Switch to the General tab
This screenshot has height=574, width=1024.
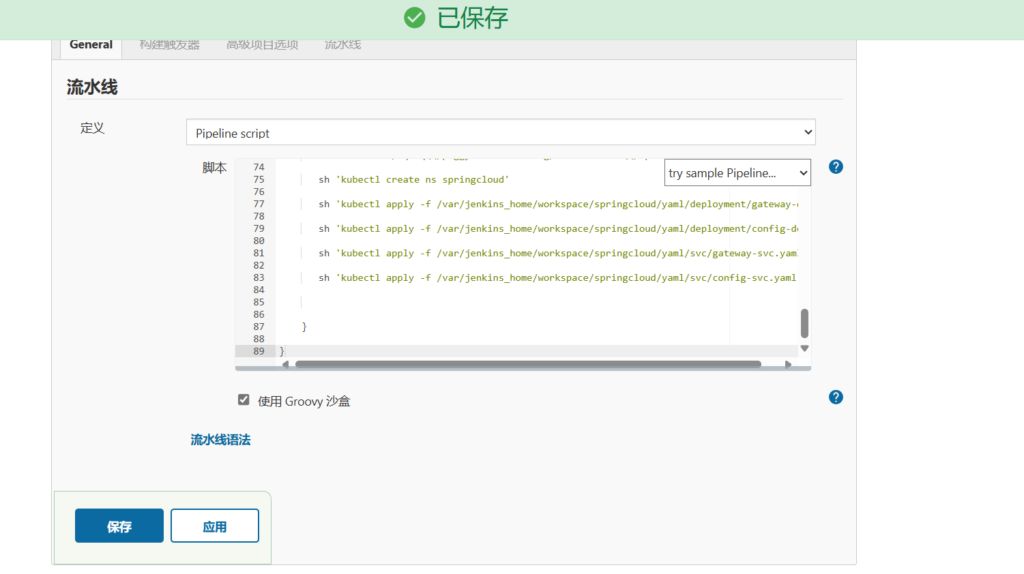(91, 45)
